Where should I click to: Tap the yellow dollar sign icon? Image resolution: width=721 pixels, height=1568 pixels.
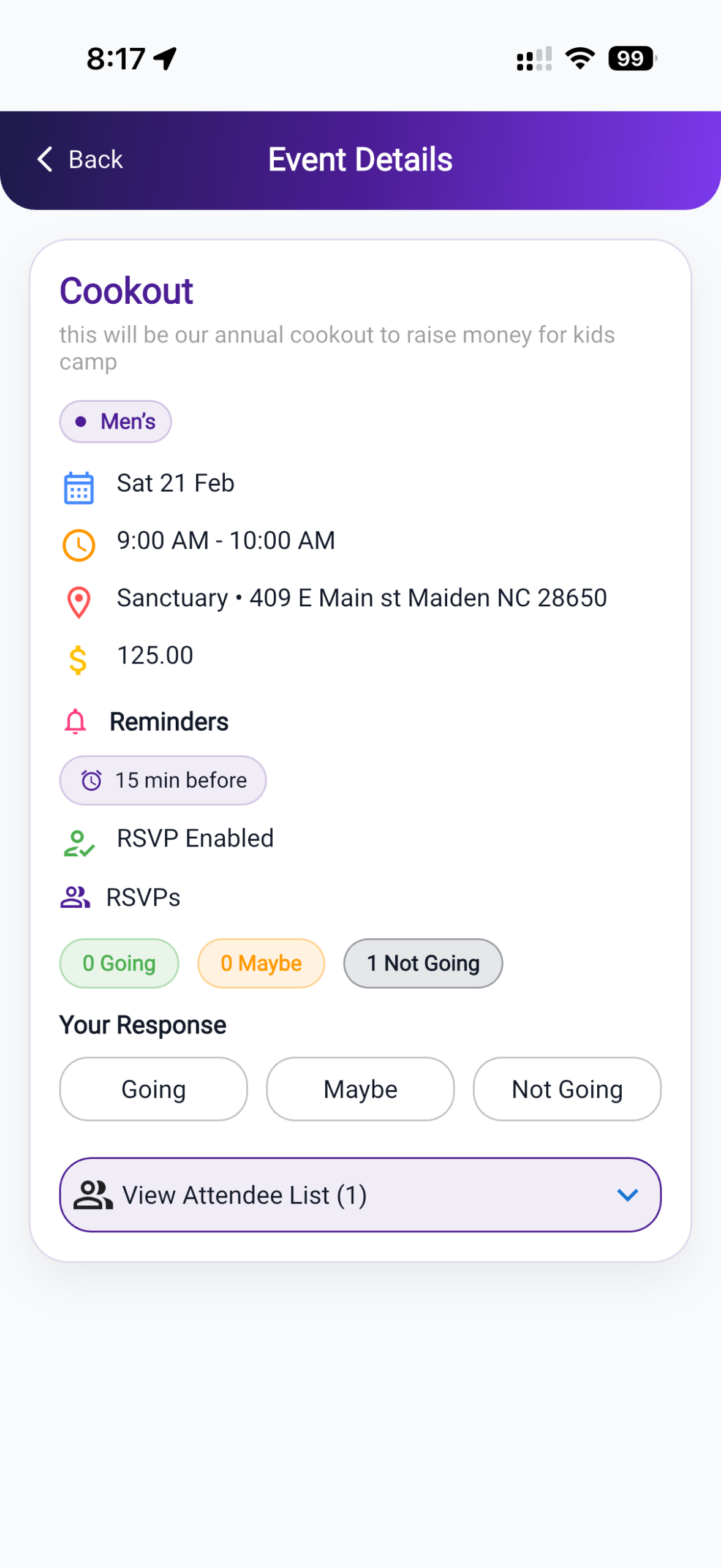pos(78,660)
